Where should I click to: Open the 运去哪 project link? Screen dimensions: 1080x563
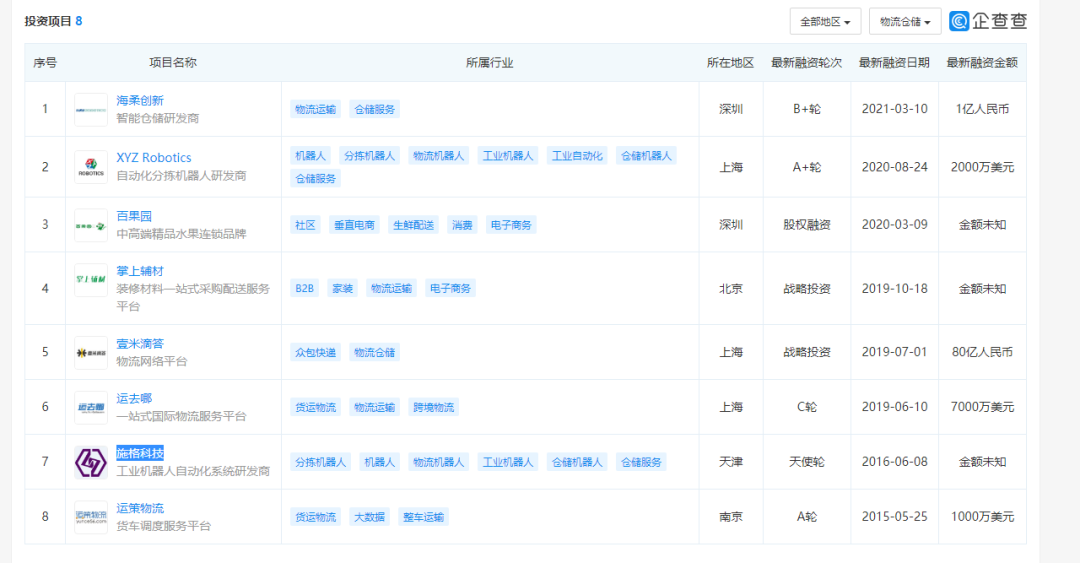(134, 398)
